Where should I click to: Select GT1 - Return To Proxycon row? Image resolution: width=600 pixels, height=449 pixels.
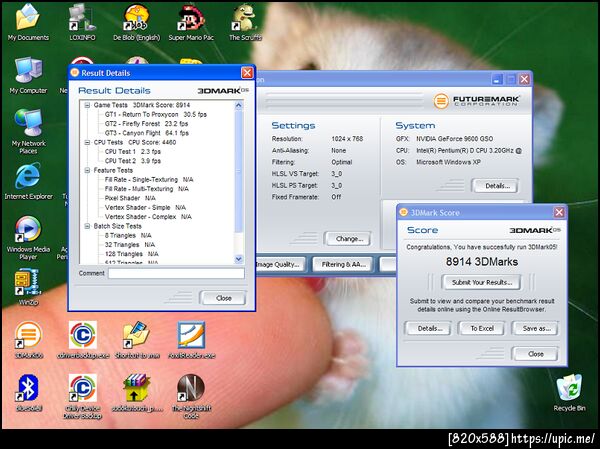(x=155, y=114)
